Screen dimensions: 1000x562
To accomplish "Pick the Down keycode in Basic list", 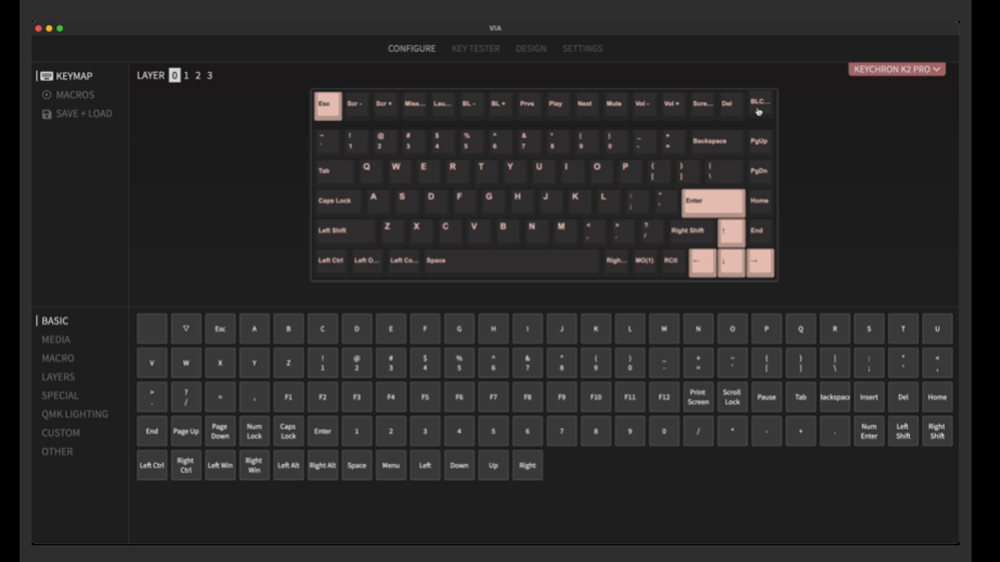I will coord(459,466).
